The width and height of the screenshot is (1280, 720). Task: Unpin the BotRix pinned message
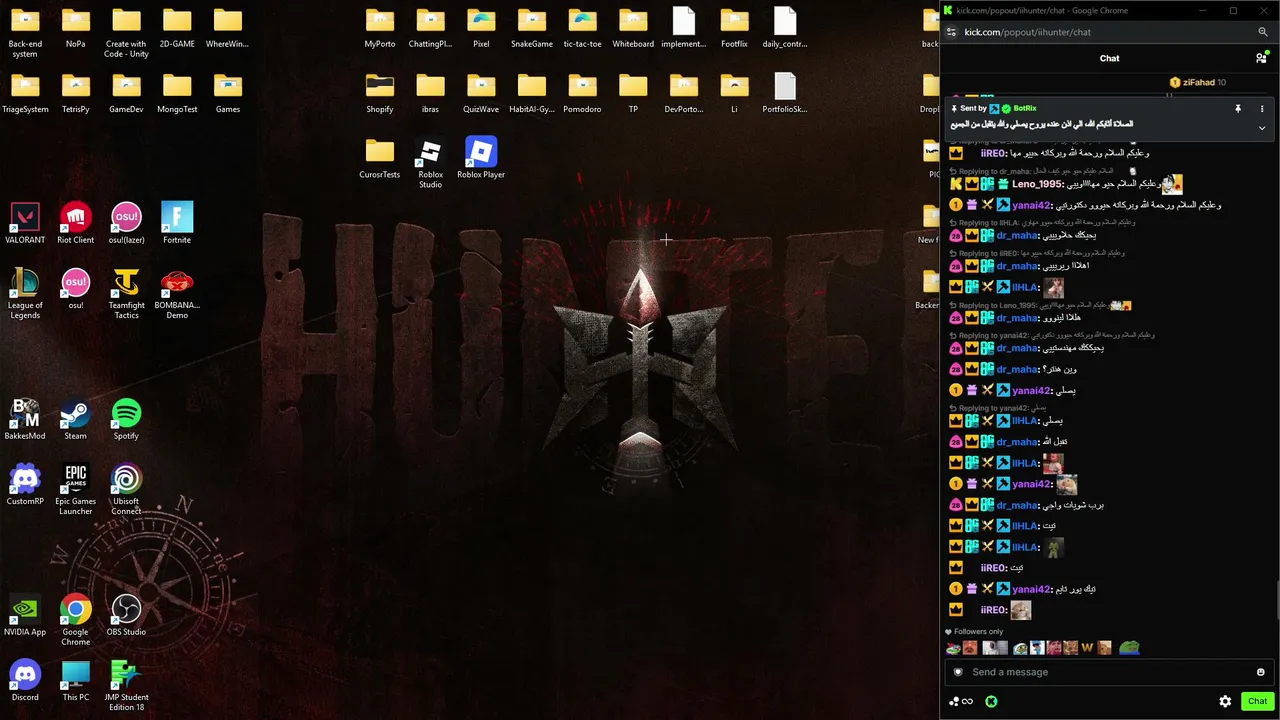pyautogui.click(x=1238, y=108)
